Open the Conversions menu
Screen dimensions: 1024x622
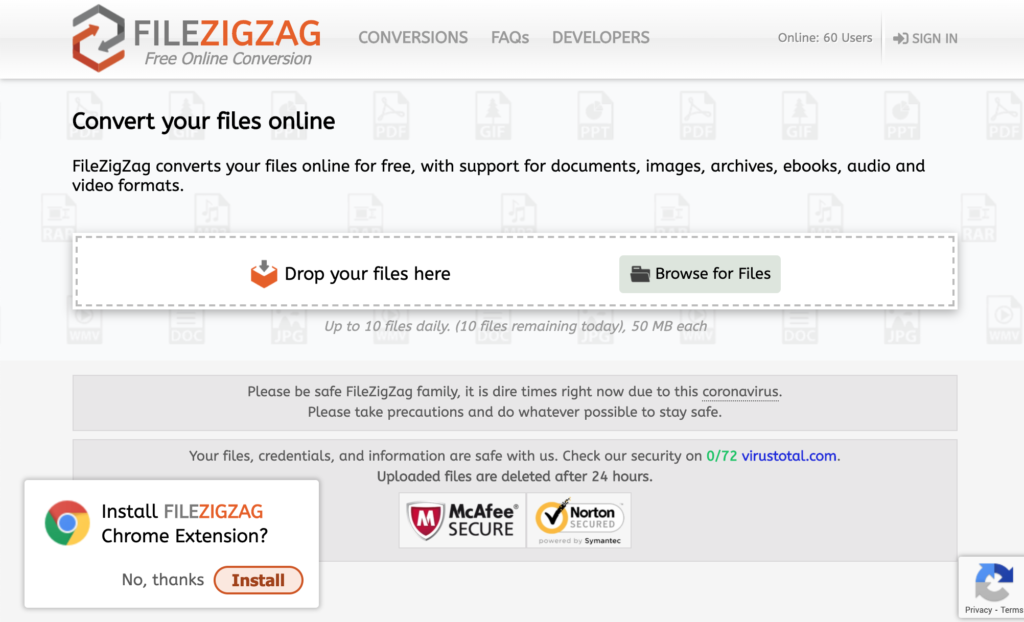tap(413, 38)
